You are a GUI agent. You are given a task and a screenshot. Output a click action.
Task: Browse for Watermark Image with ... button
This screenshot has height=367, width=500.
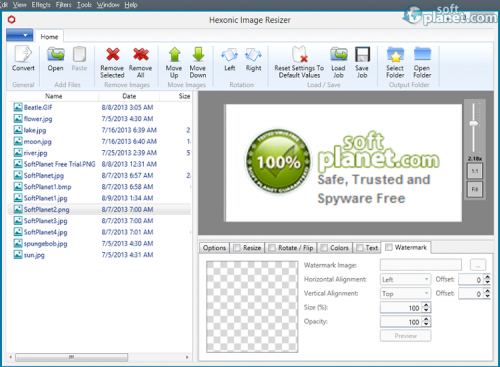pyautogui.click(x=478, y=265)
